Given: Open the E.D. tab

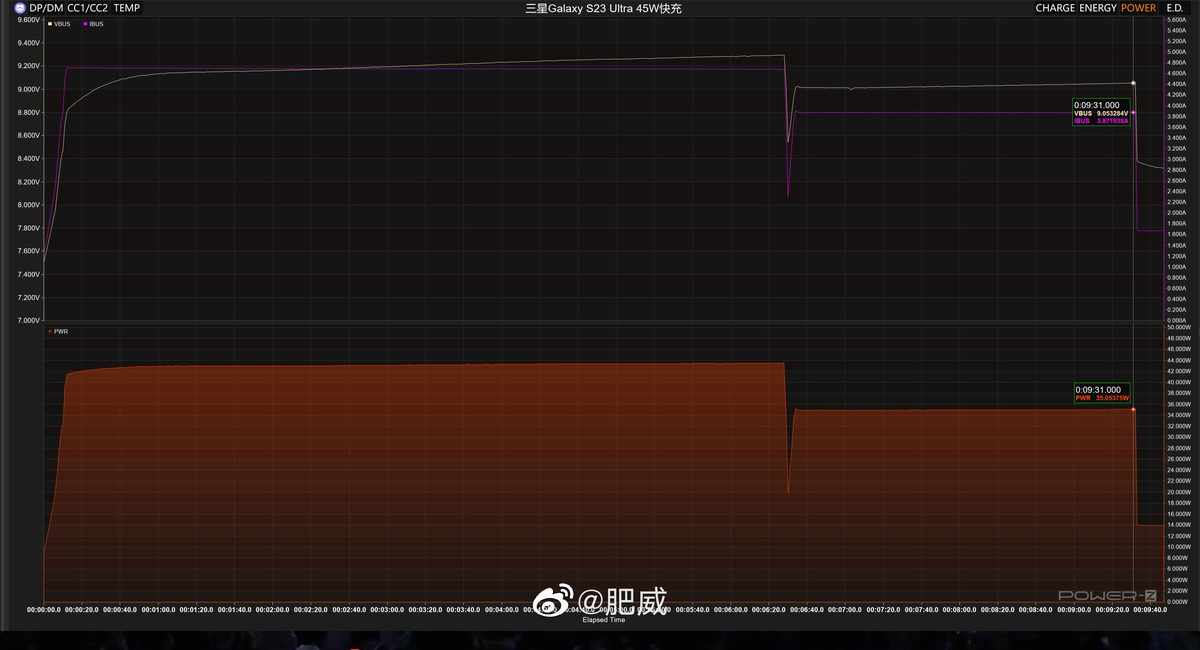Looking at the screenshot, I should (1175, 8).
